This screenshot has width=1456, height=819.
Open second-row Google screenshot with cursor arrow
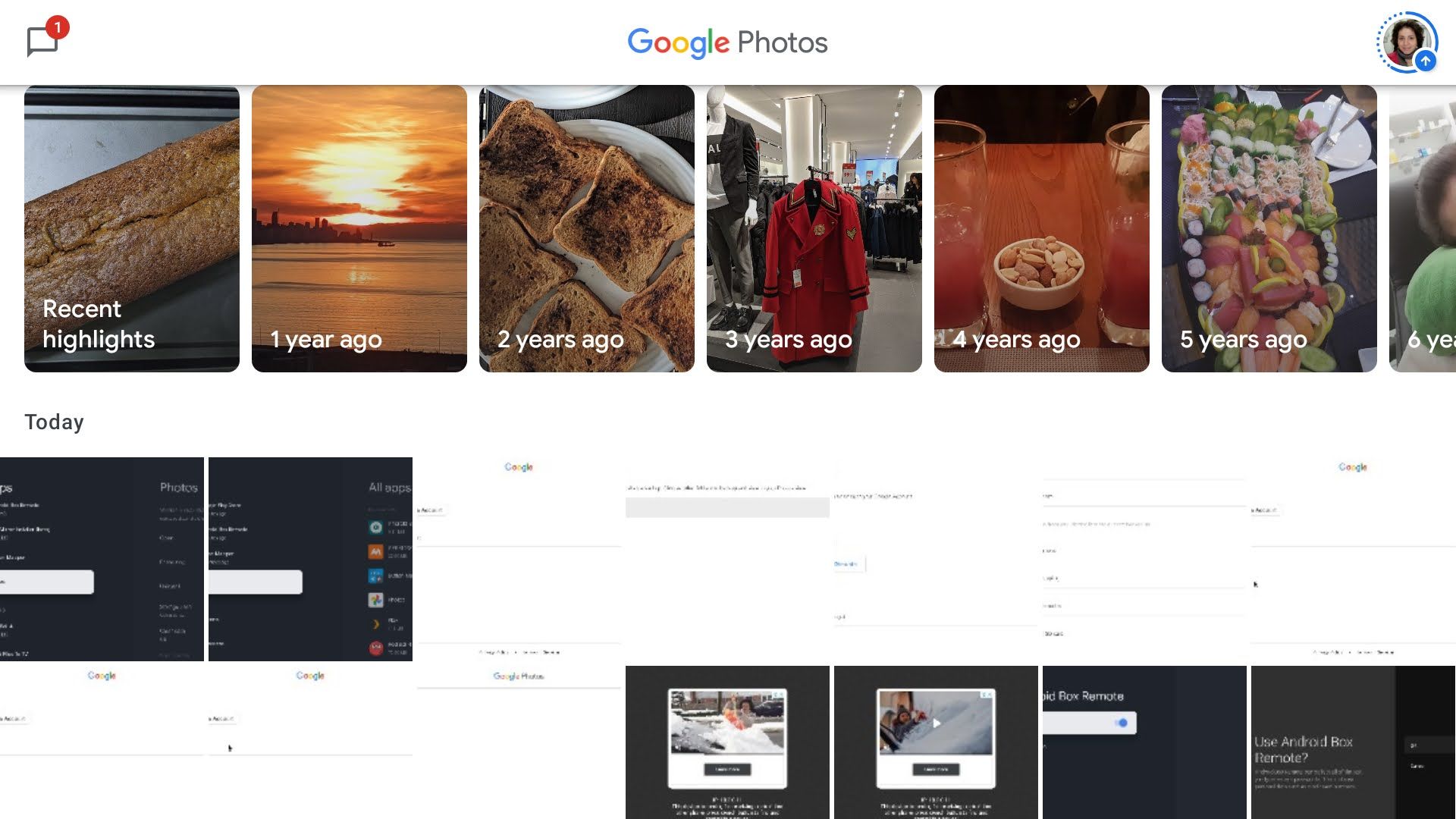coord(310,742)
